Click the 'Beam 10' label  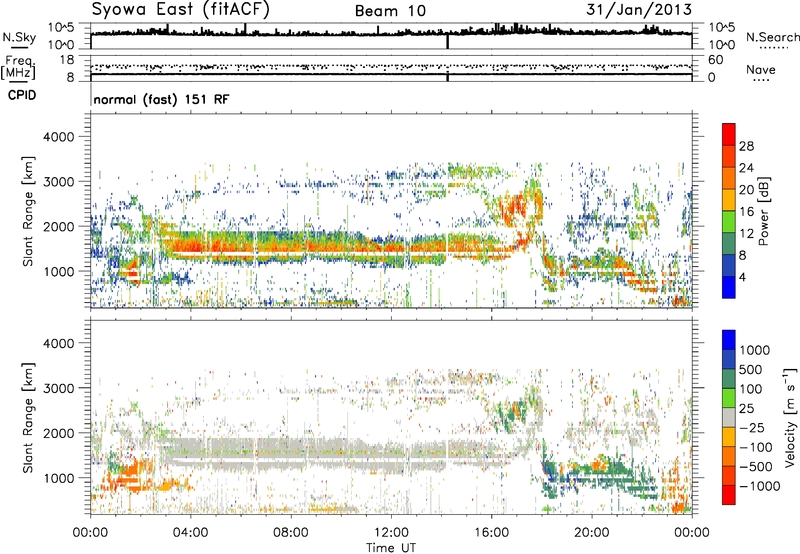[390, 11]
